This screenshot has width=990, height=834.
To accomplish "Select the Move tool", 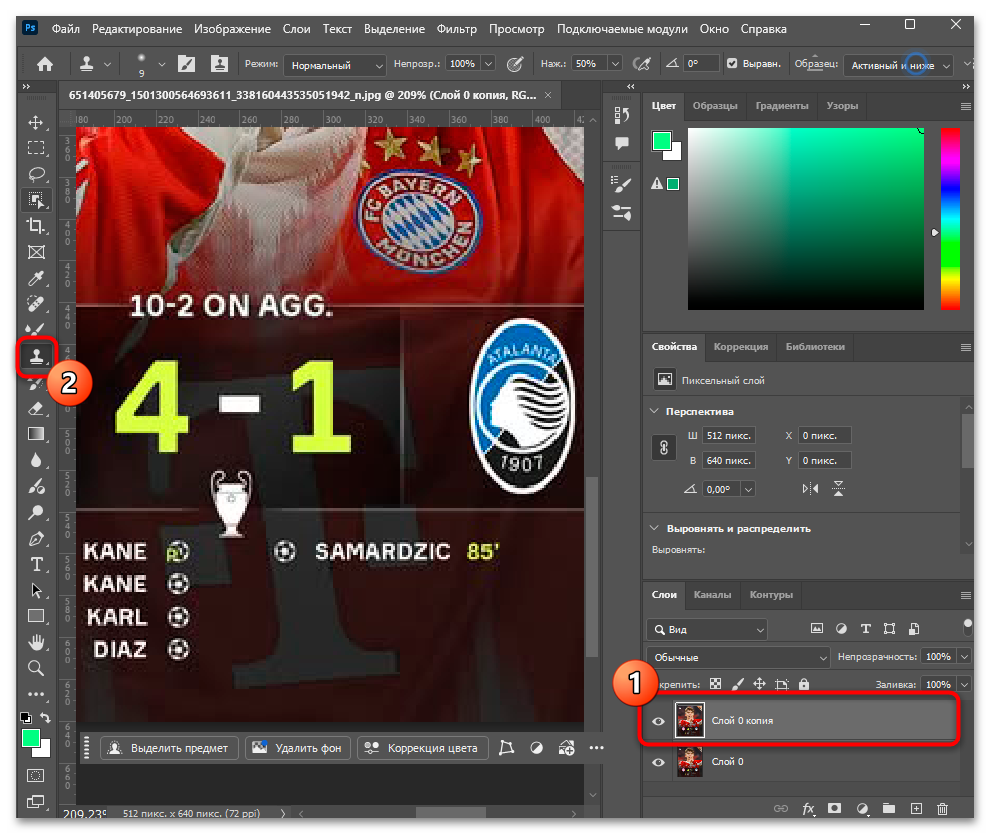I will pos(36,122).
